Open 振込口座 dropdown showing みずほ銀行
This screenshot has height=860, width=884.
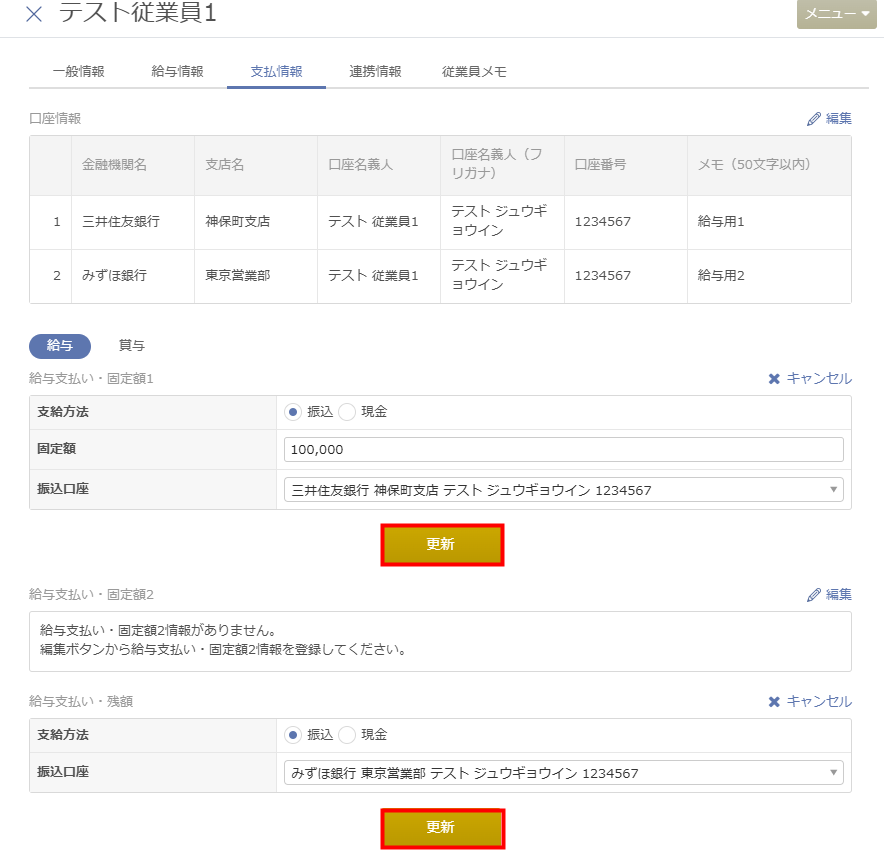click(x=563, y=773)
